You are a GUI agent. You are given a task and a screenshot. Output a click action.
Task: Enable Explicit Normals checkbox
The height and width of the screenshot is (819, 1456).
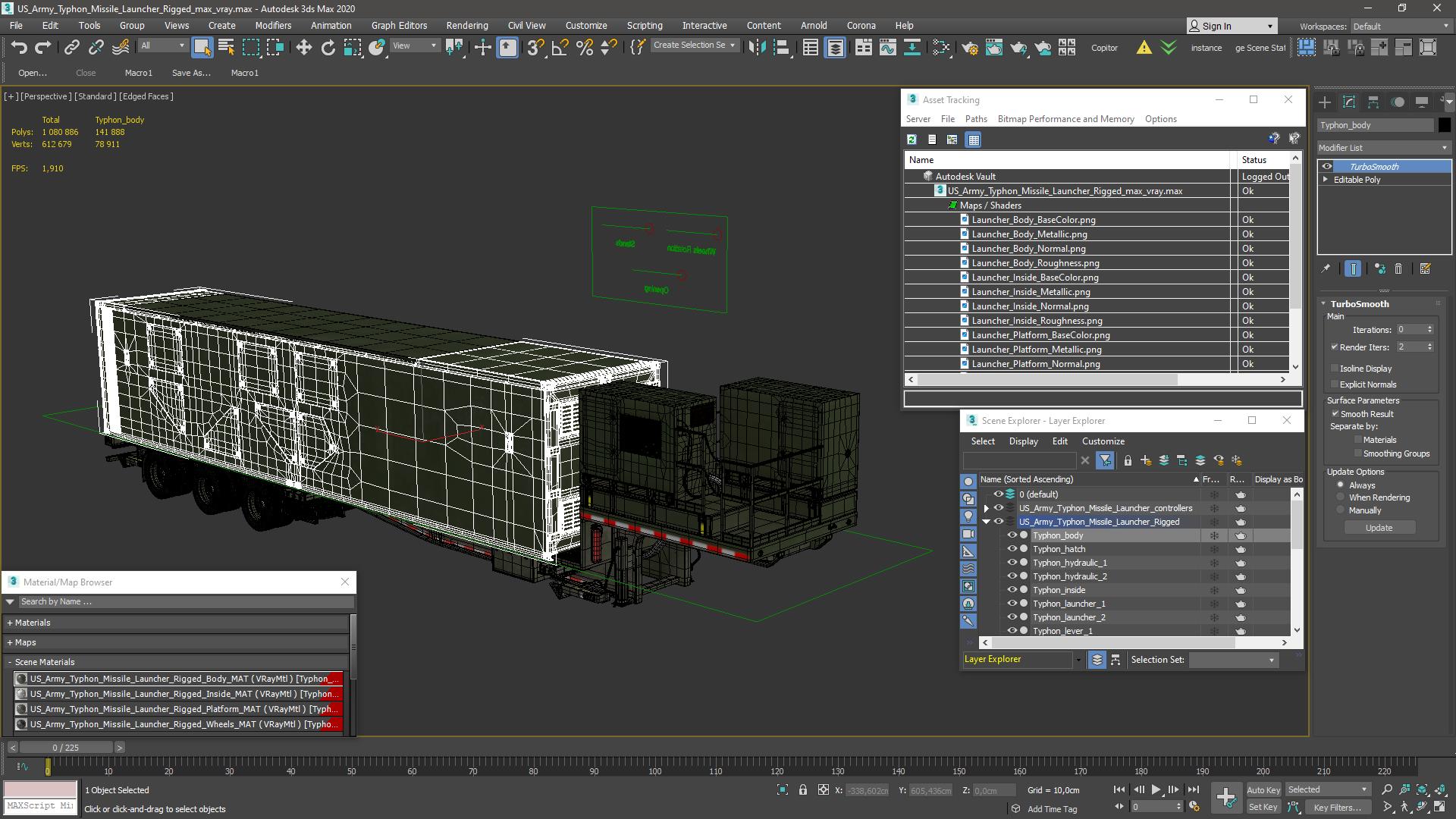1334,384
